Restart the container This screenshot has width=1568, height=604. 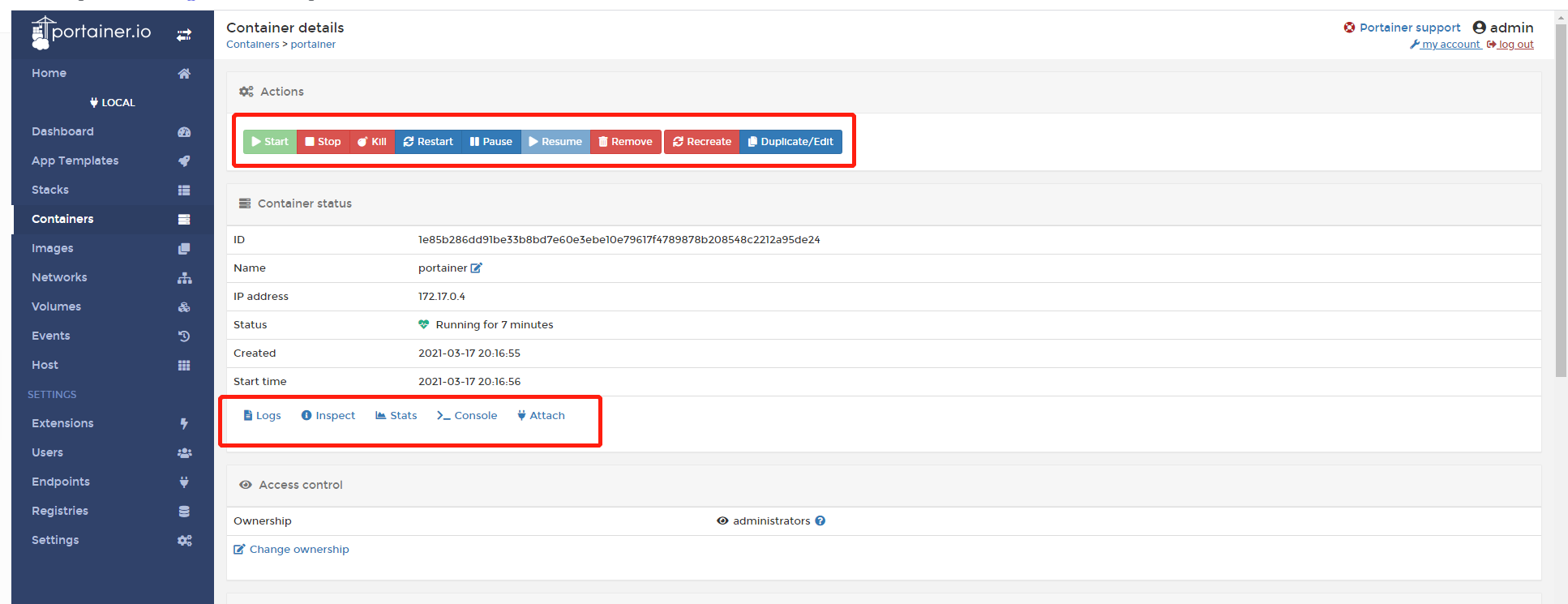coord(428,141)
